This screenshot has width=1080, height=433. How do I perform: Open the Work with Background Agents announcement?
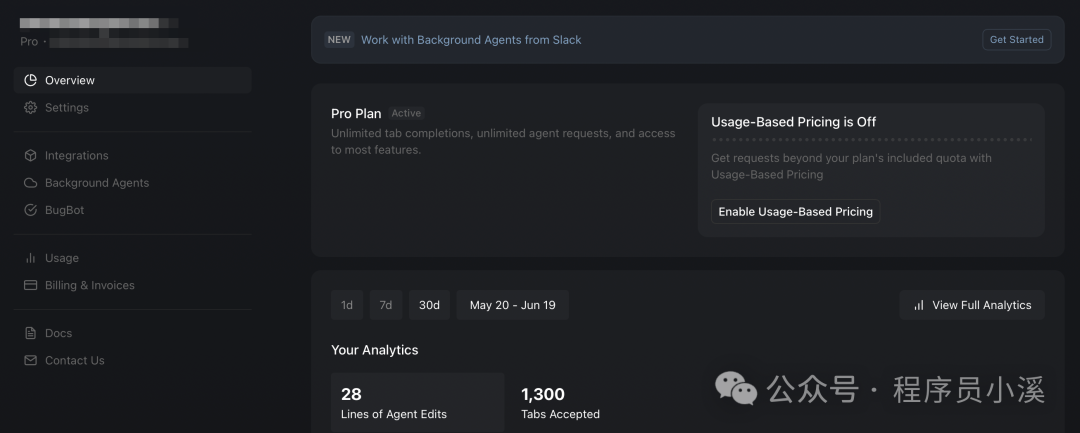[x=470, y=40]
